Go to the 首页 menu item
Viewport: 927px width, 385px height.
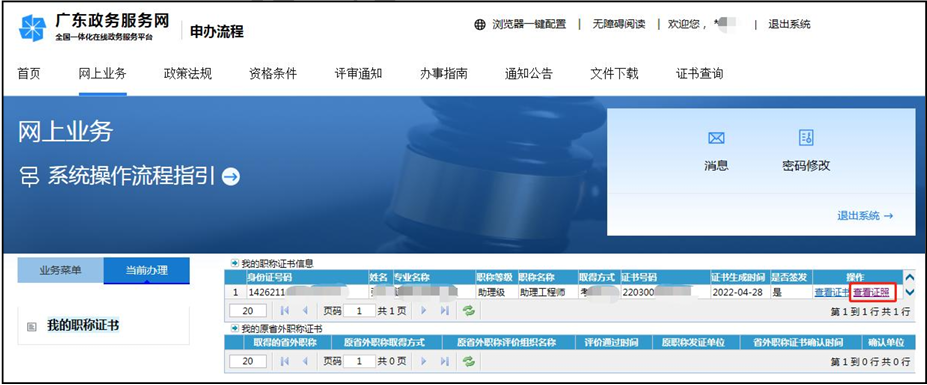tap(29, 74)
